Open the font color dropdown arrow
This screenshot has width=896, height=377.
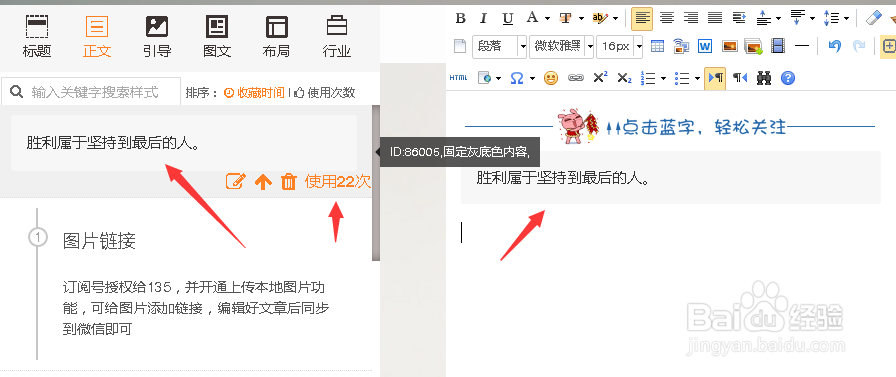tap(547, 18)
